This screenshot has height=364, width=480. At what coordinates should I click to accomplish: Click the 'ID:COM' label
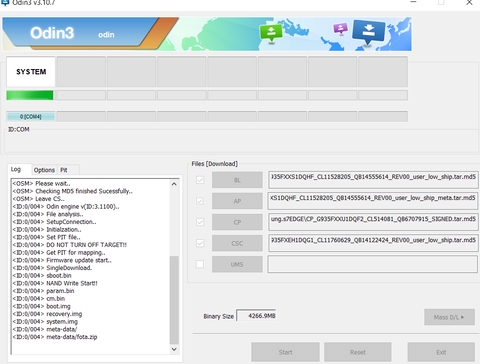tap(19, 129)
